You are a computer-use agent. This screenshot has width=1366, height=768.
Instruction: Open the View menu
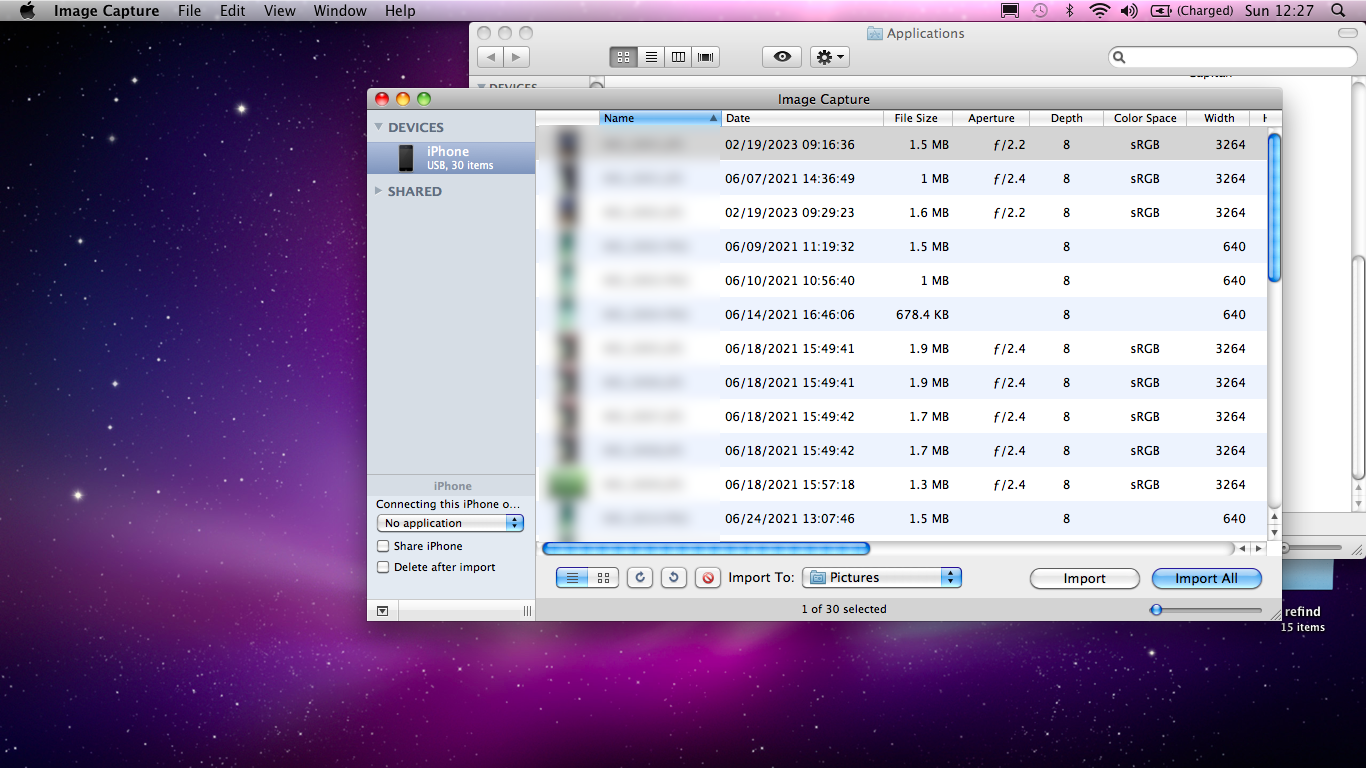coord(280,11)
